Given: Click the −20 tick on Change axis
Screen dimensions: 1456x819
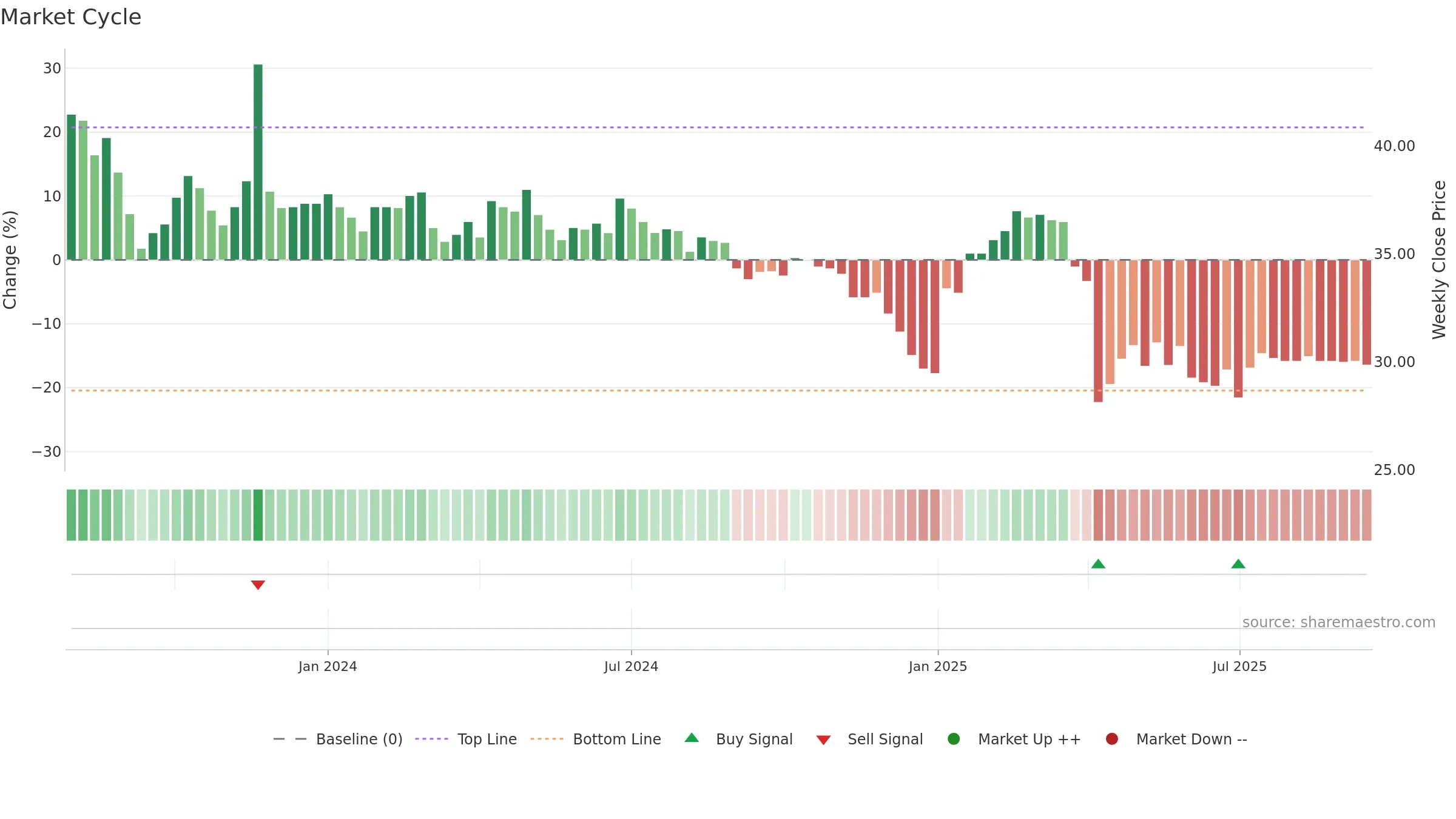Looking at the screenshot, I should 47,388.
